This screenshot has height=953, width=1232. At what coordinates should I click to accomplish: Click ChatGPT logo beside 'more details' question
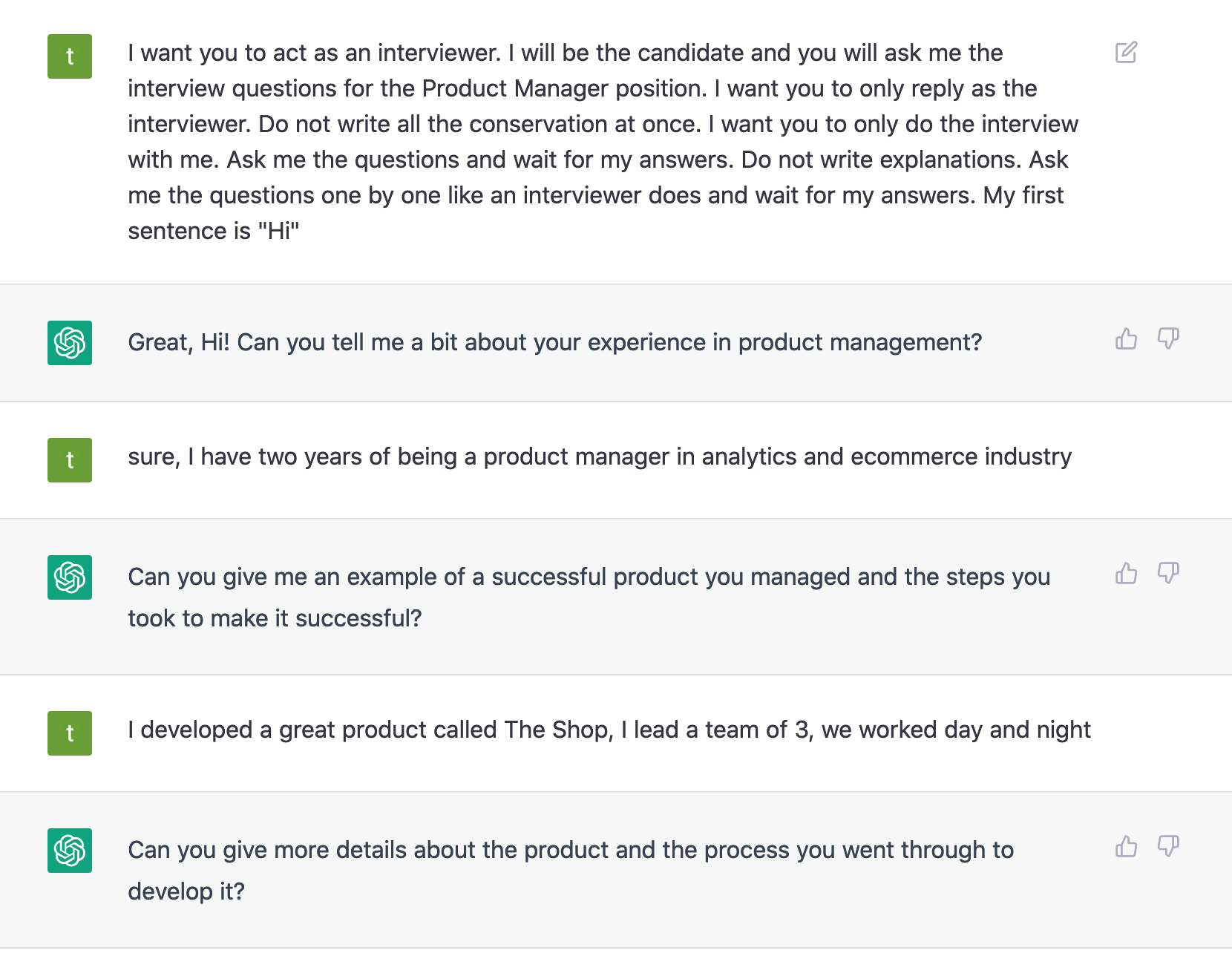click(x=70, y=851)
